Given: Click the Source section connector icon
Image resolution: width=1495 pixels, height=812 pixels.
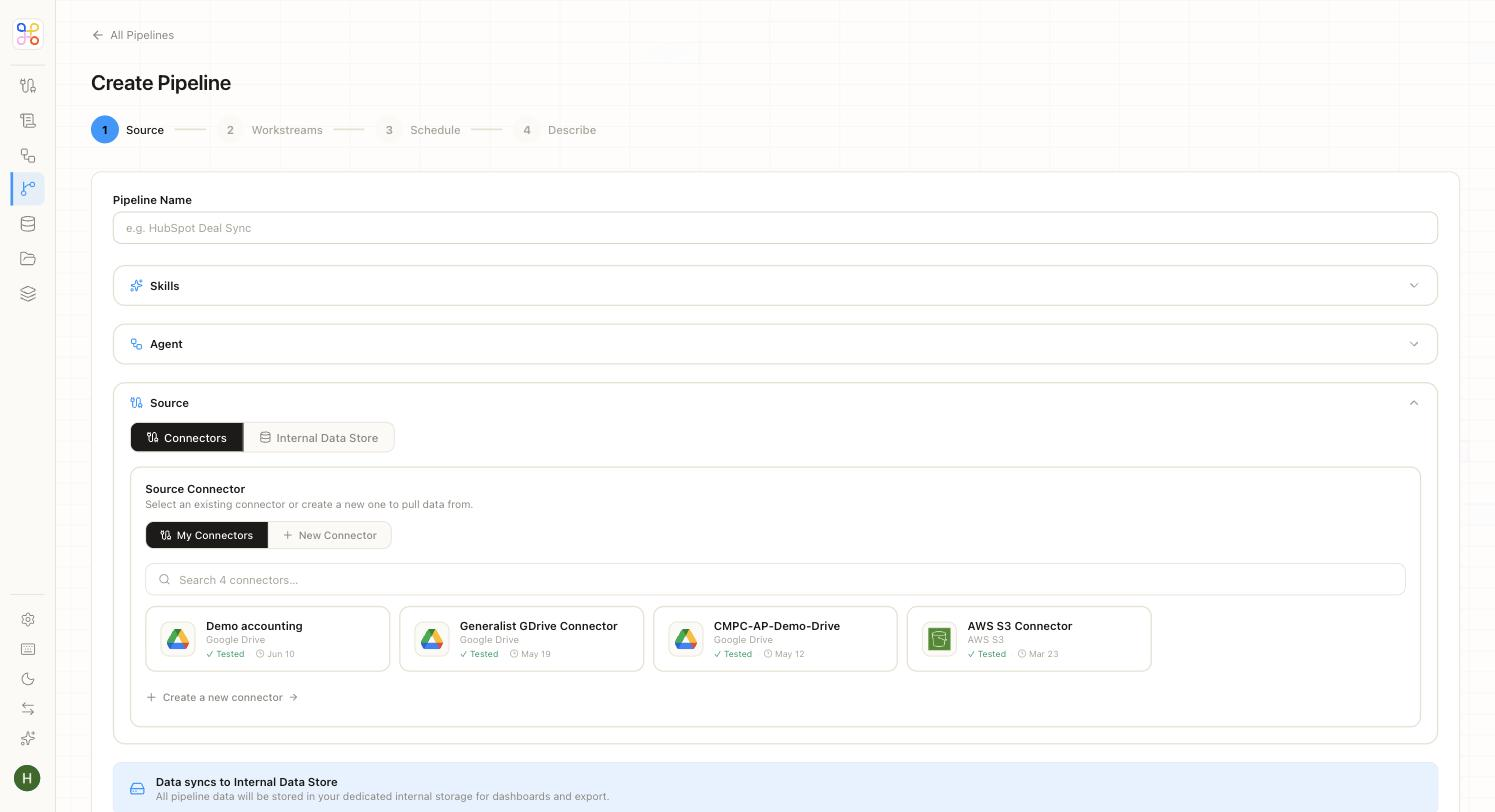Looking at the screenshot, I should pyautogui.click(x=136, y=403).
